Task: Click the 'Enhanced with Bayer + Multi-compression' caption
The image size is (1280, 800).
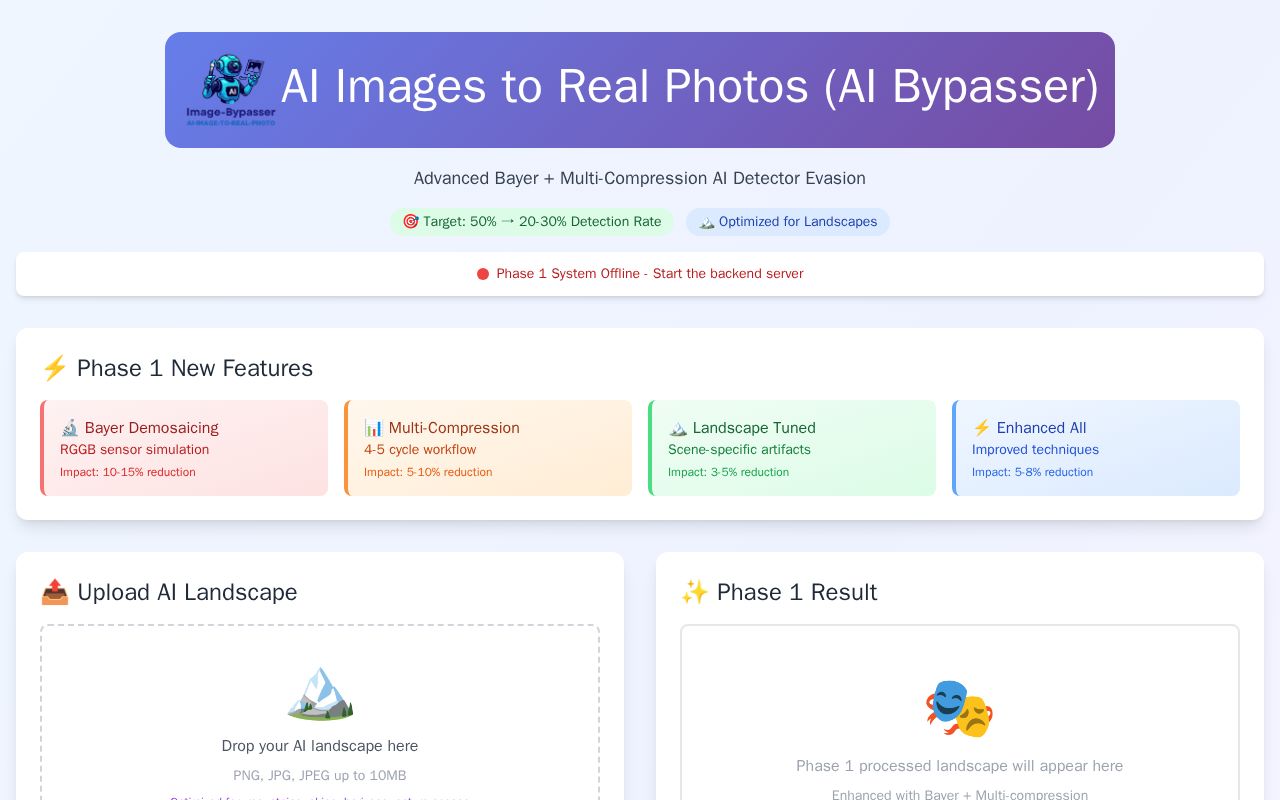Action: 960,795
